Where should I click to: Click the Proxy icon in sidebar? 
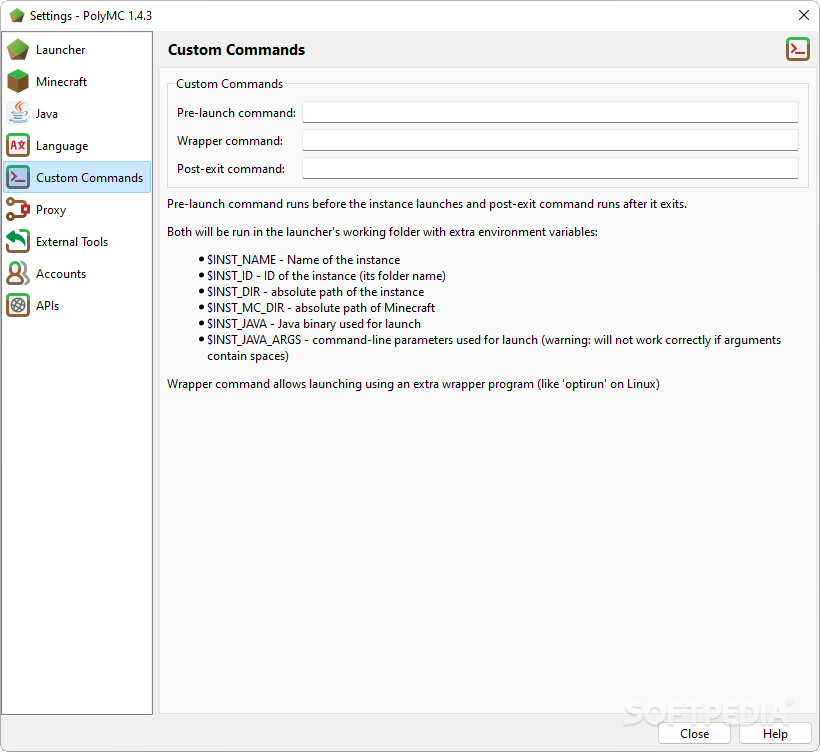click(18, 209)
